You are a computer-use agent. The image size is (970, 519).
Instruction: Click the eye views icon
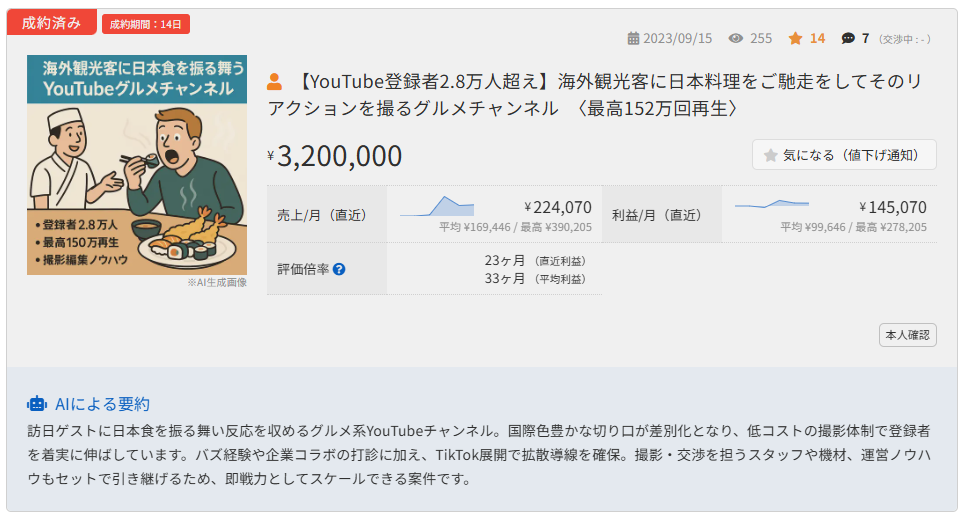pyautogui.click(x=736, y=38)
